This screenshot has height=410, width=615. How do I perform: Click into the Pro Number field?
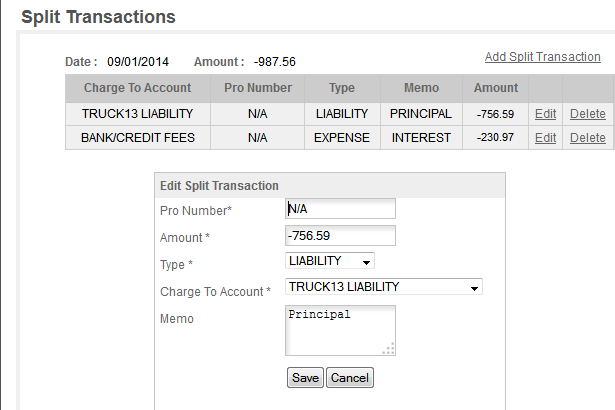tap(340, 209)
